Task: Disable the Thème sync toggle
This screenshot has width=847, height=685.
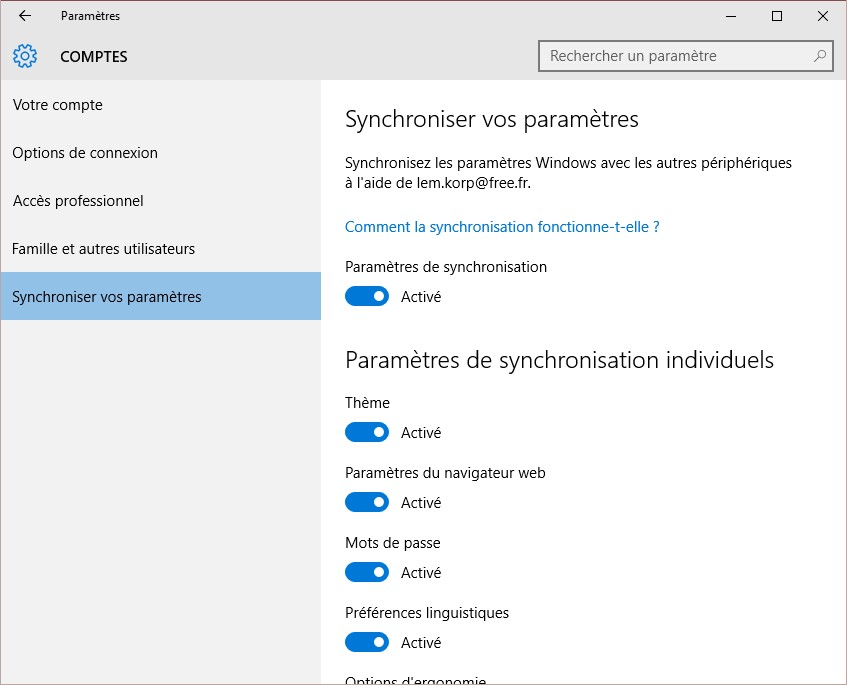Action: tap(367, 433)
